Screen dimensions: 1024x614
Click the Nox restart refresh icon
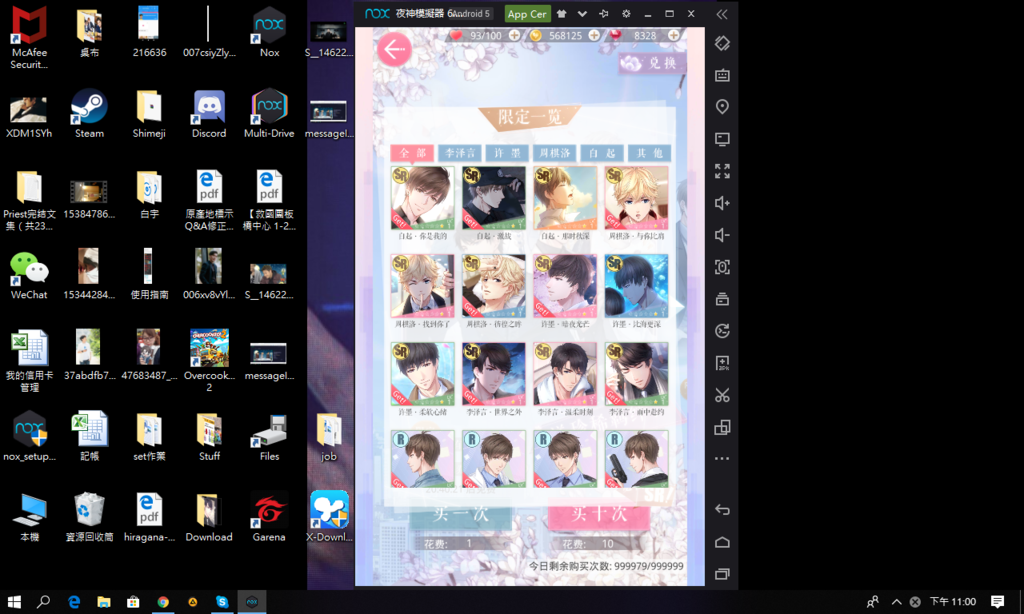tap(722, 331)
